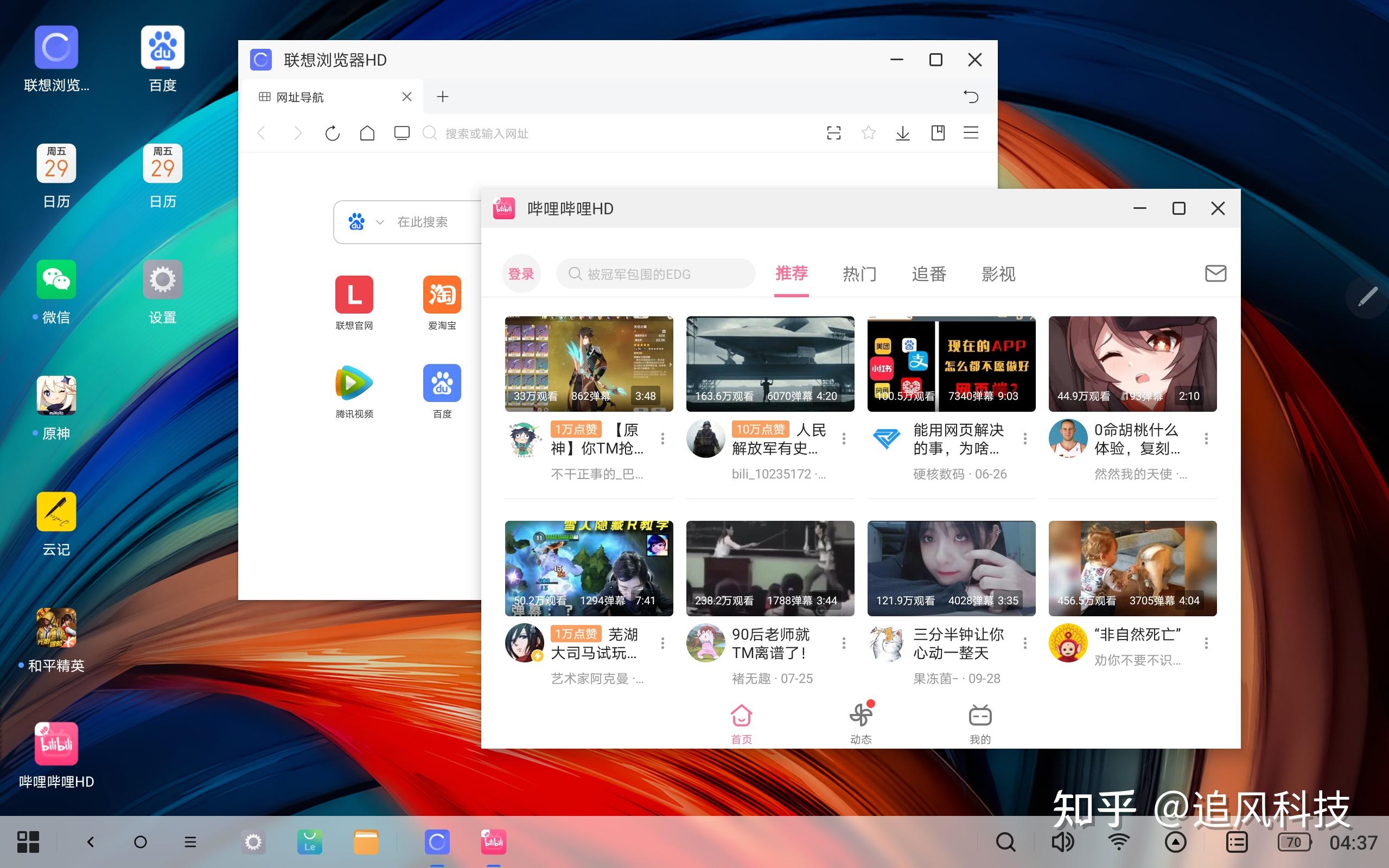Open the Lenovo Browser desktop icon

pyautogui.click(x=56, y=47)
